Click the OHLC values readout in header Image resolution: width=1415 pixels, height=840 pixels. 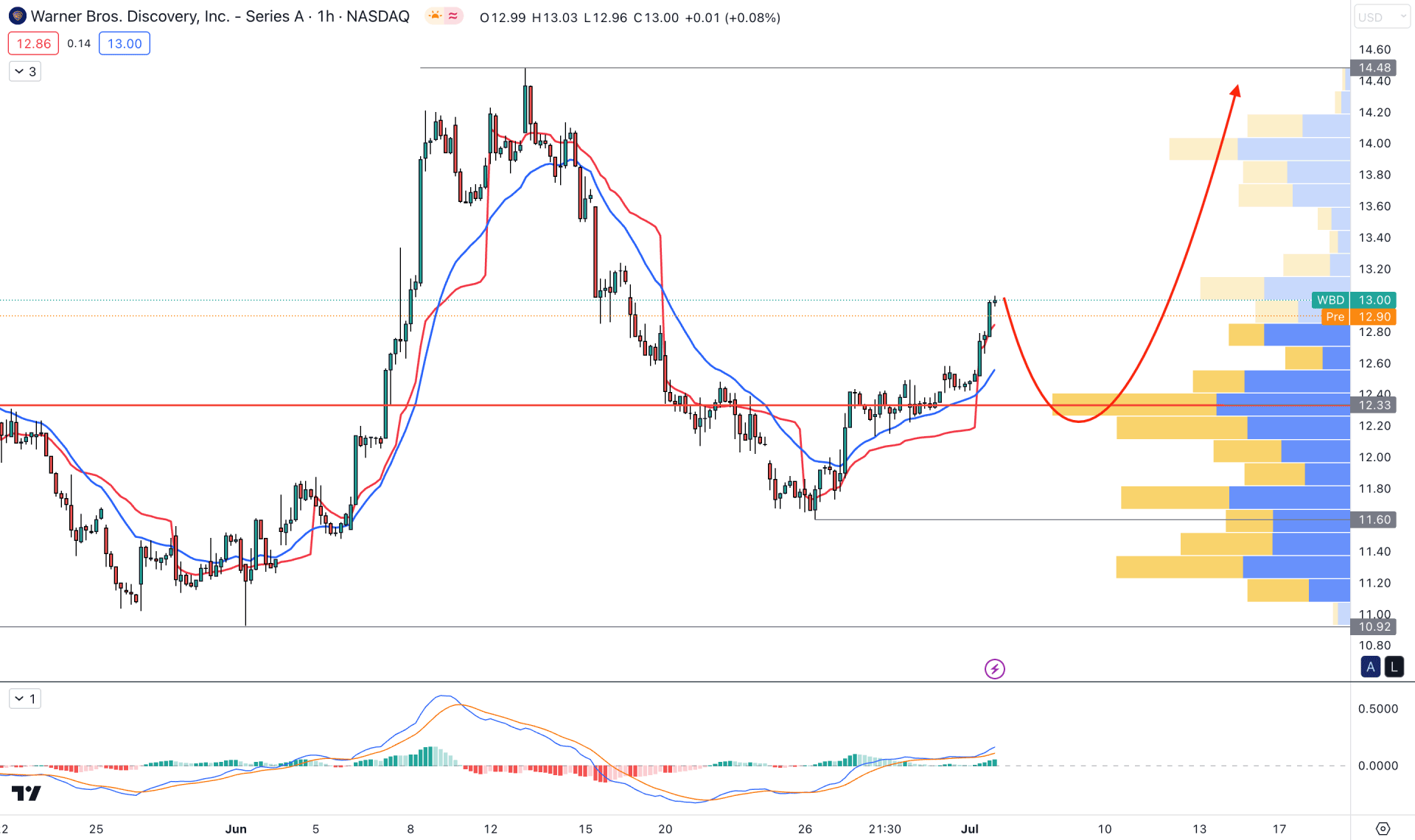630,18
